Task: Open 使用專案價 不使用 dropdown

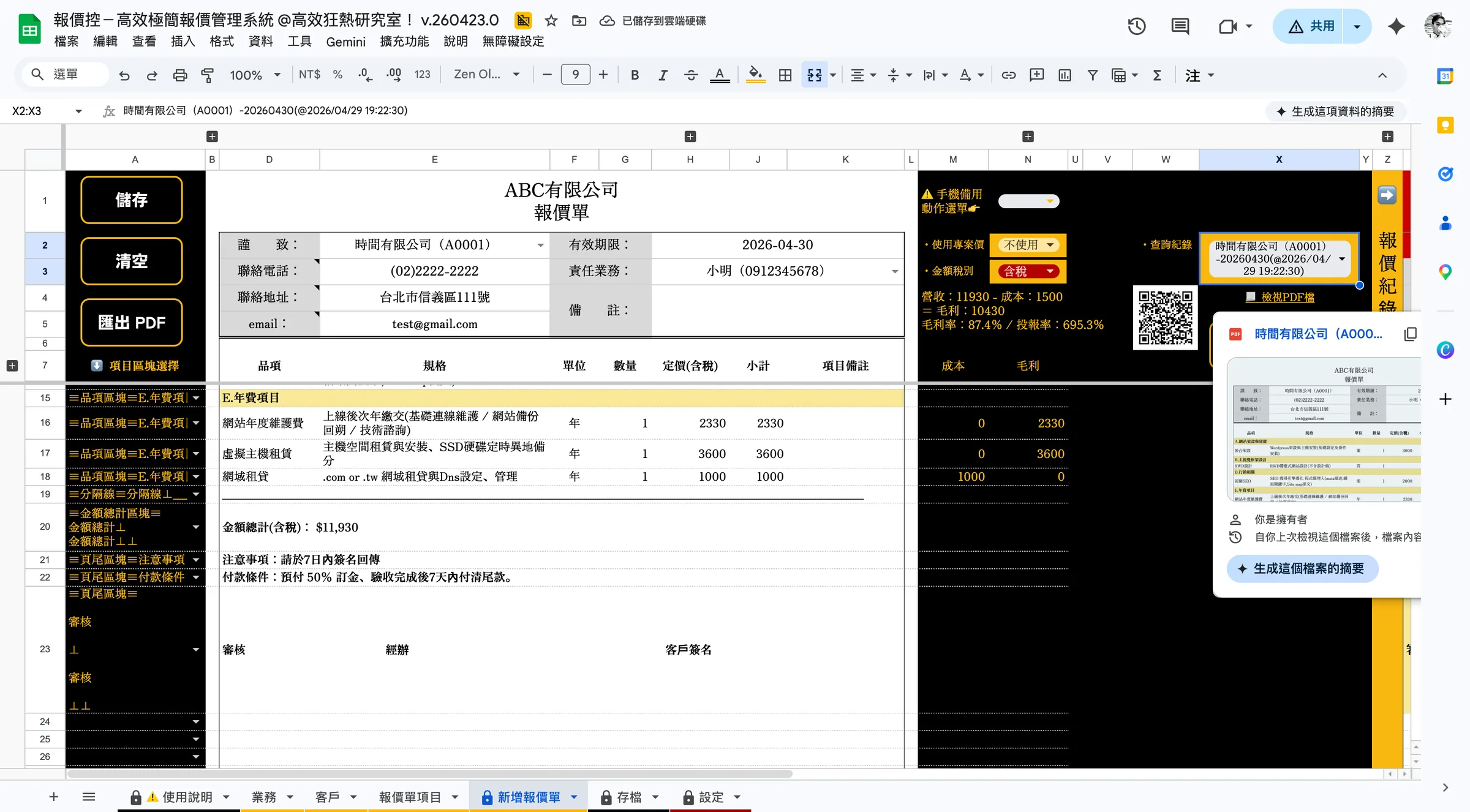Action: (x=1028, y=245)
